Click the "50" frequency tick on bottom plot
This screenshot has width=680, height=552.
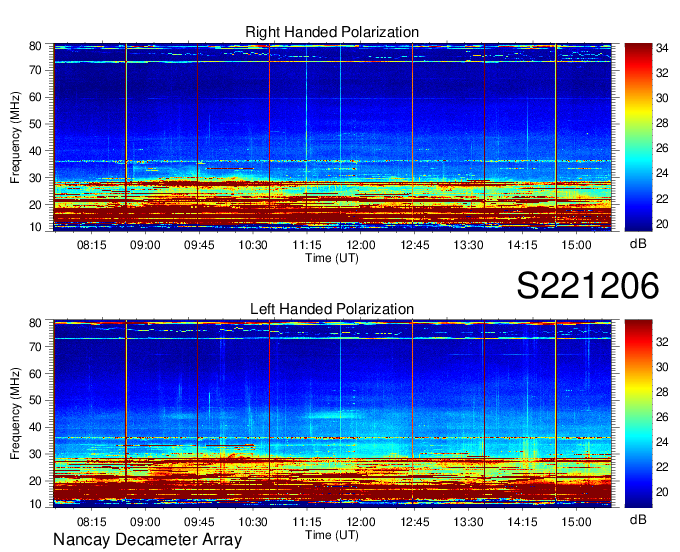(x=35, y=400)
